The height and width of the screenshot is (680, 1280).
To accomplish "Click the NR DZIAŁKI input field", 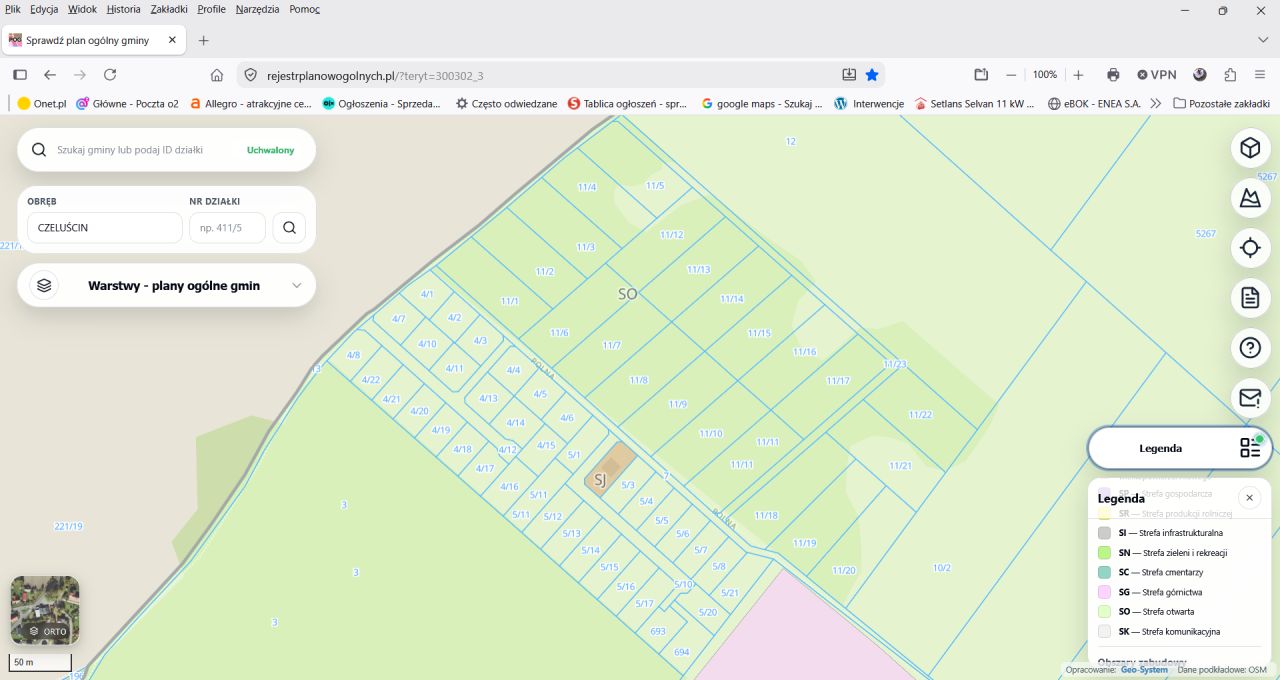I will [227, 227].
